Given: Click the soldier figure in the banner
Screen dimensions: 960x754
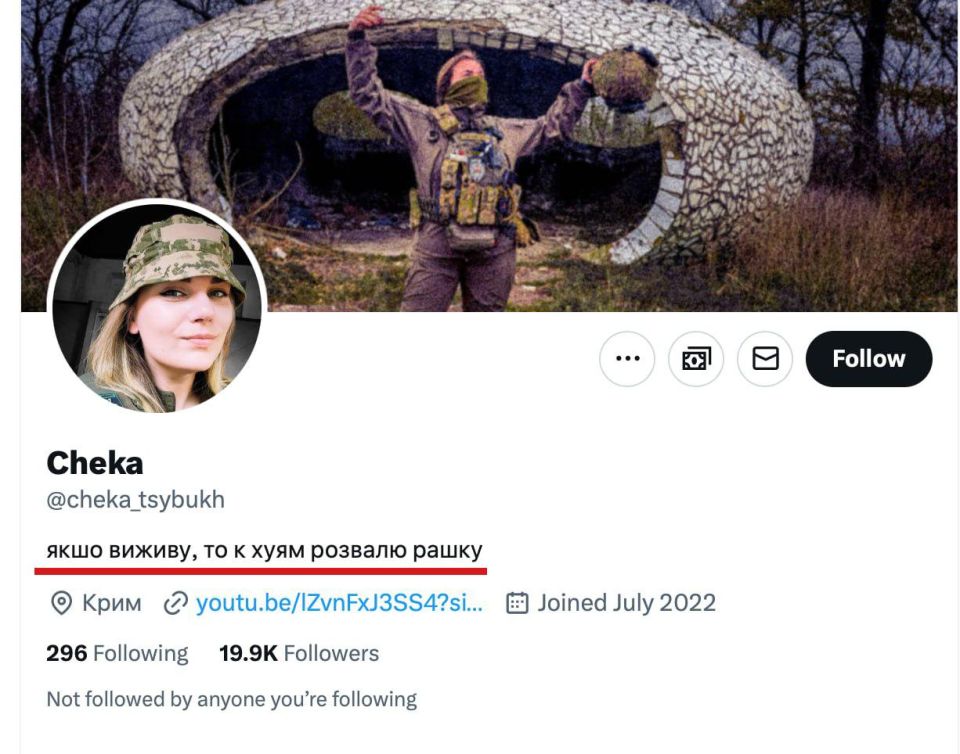Looking at the screenshot, I should pyautogui.click(x=468, y=180).
